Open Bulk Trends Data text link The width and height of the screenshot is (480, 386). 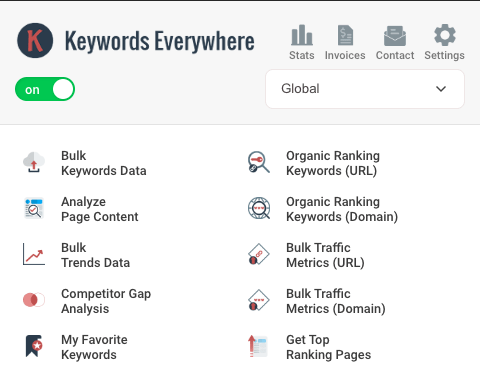(95, 255)
